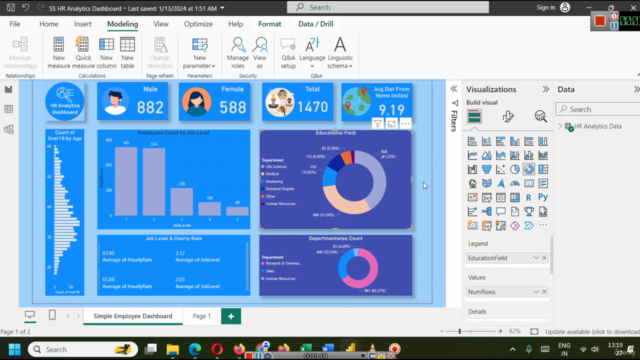This screenshot has width=640, height=360.
Task: Open Linguistic schema dropdown
Action: 340,53
